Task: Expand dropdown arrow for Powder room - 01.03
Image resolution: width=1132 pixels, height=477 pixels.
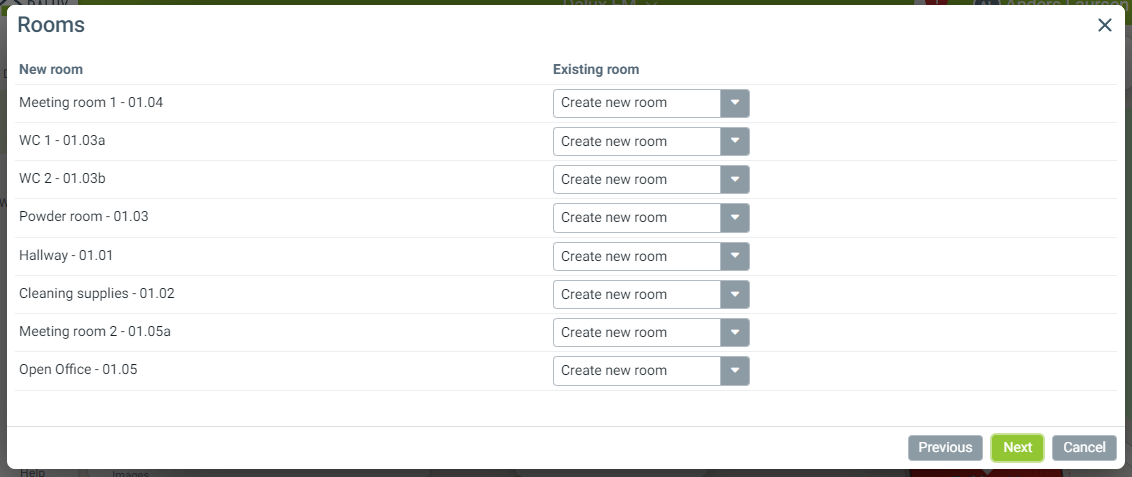Action: click(735, 218)
